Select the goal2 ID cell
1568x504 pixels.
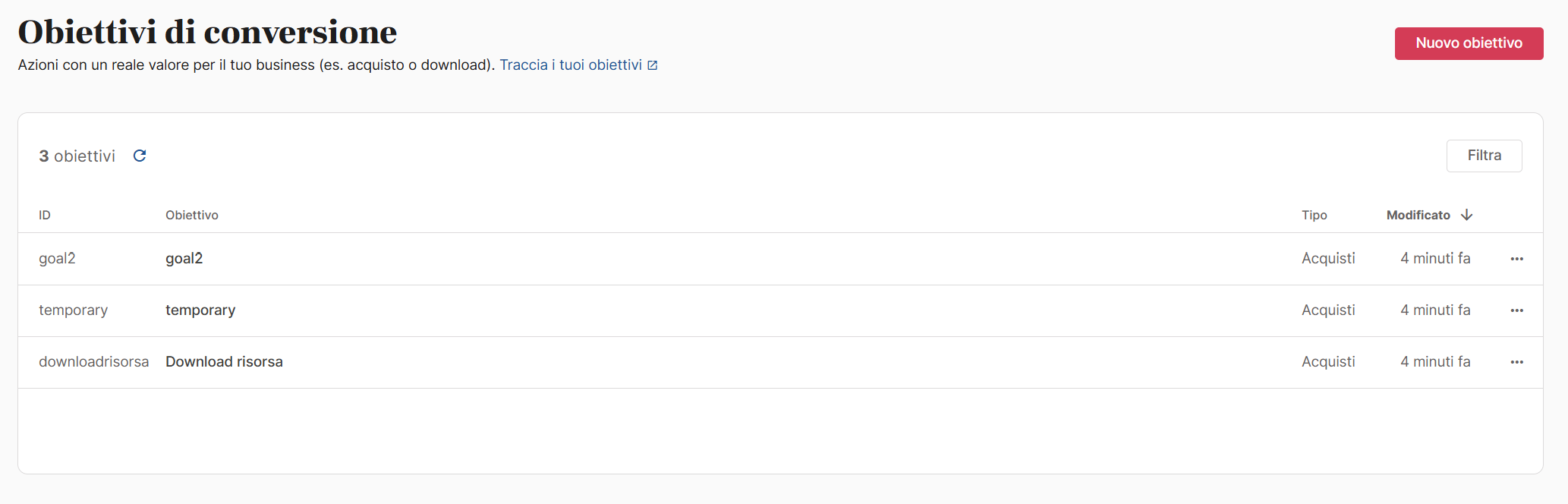click(57, 259)
